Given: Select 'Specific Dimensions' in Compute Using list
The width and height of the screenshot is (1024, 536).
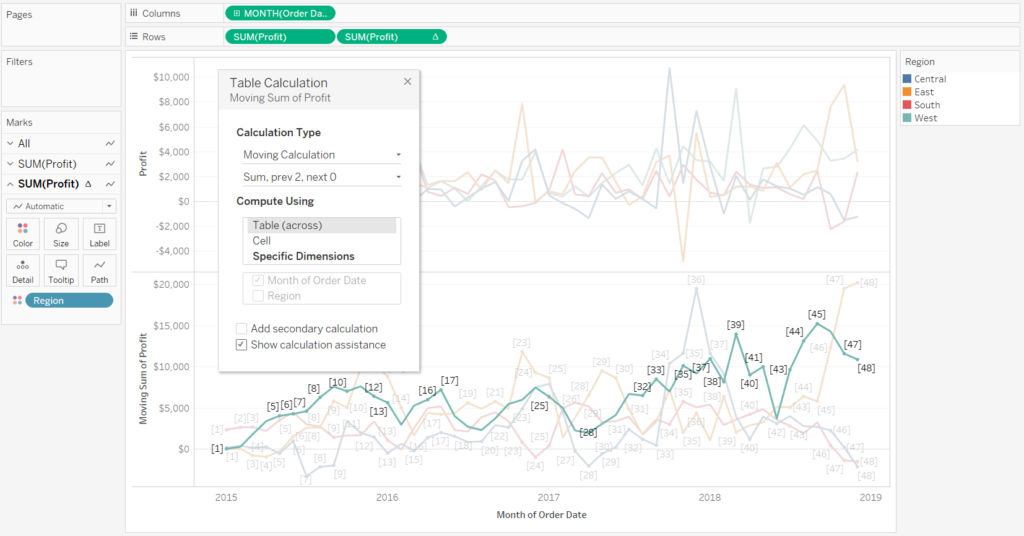Looking at the screenshot, I should pyautogui.click(x=303, y=257).
